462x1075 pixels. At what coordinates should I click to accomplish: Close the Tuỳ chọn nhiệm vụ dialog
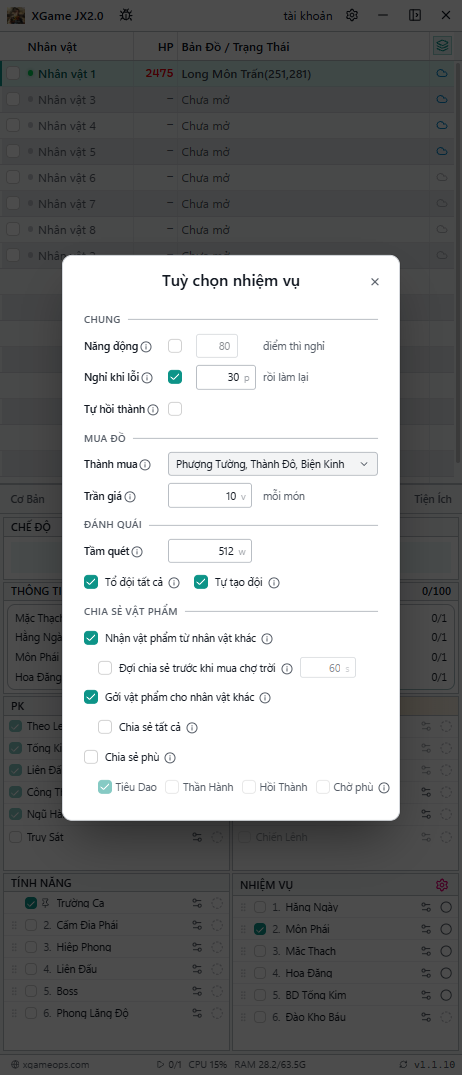[375, 282]
